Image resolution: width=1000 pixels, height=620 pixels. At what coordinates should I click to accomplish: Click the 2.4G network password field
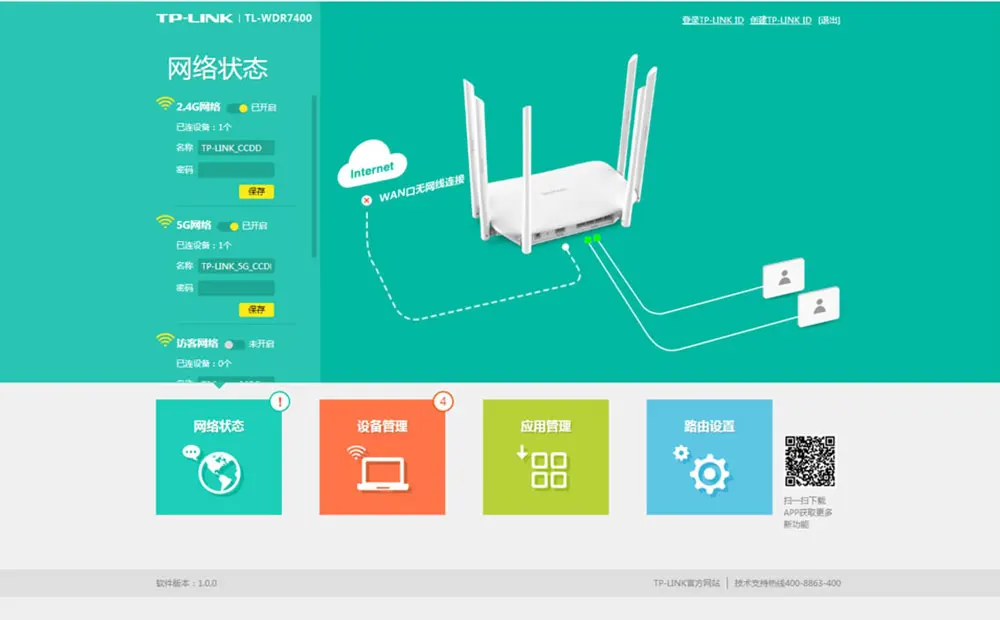click(236, 170)
